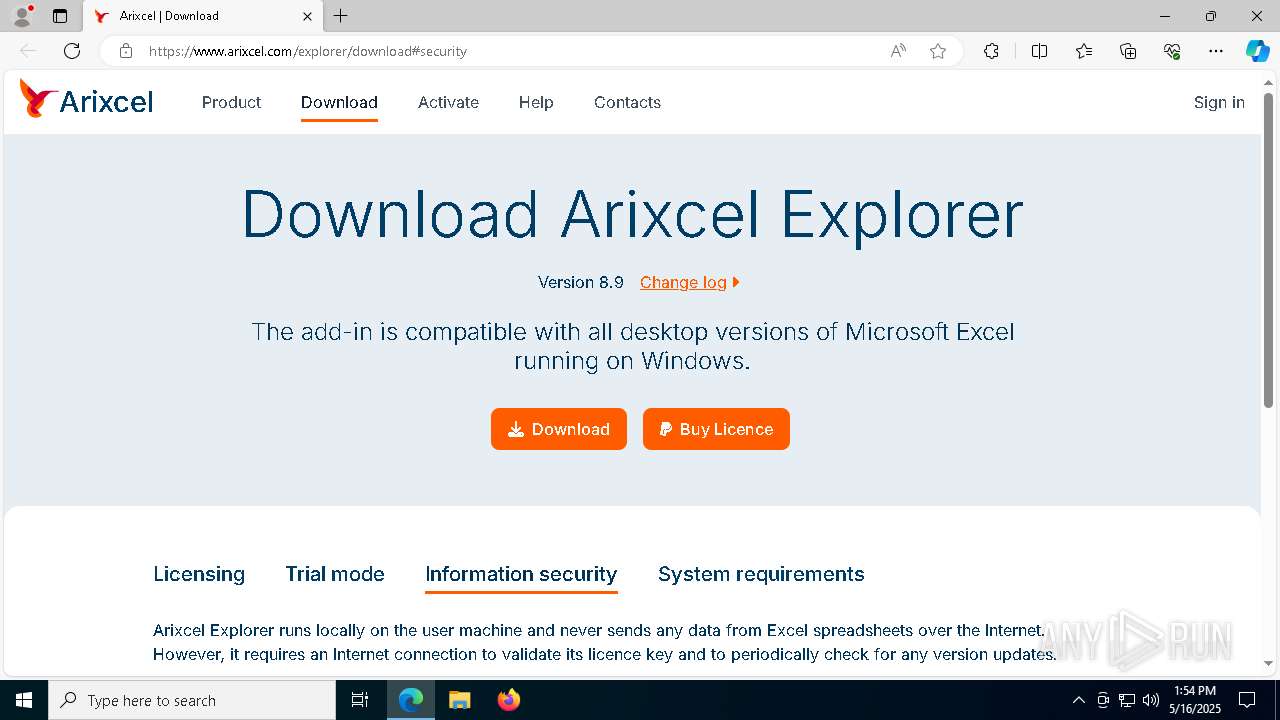Select the Download nav item
1280x720 pixels.
coord(339,102)
